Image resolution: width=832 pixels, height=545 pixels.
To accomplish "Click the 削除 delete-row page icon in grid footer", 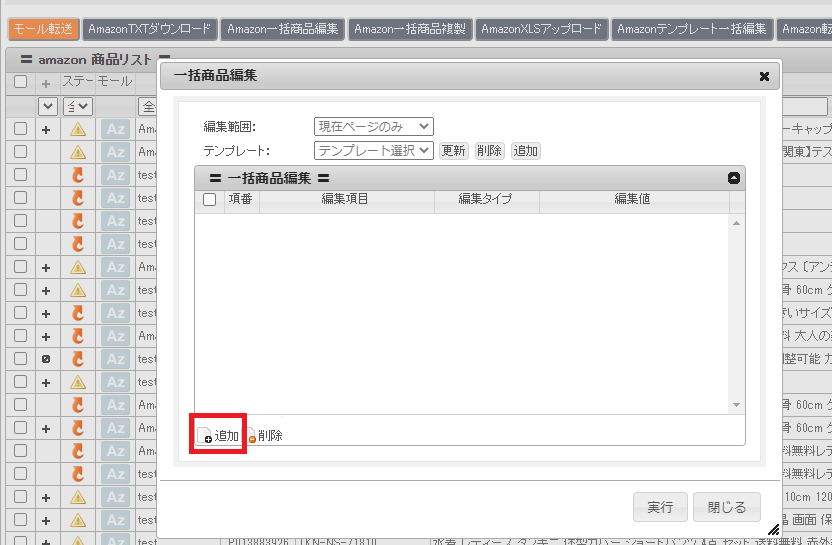I will point(251,436).
